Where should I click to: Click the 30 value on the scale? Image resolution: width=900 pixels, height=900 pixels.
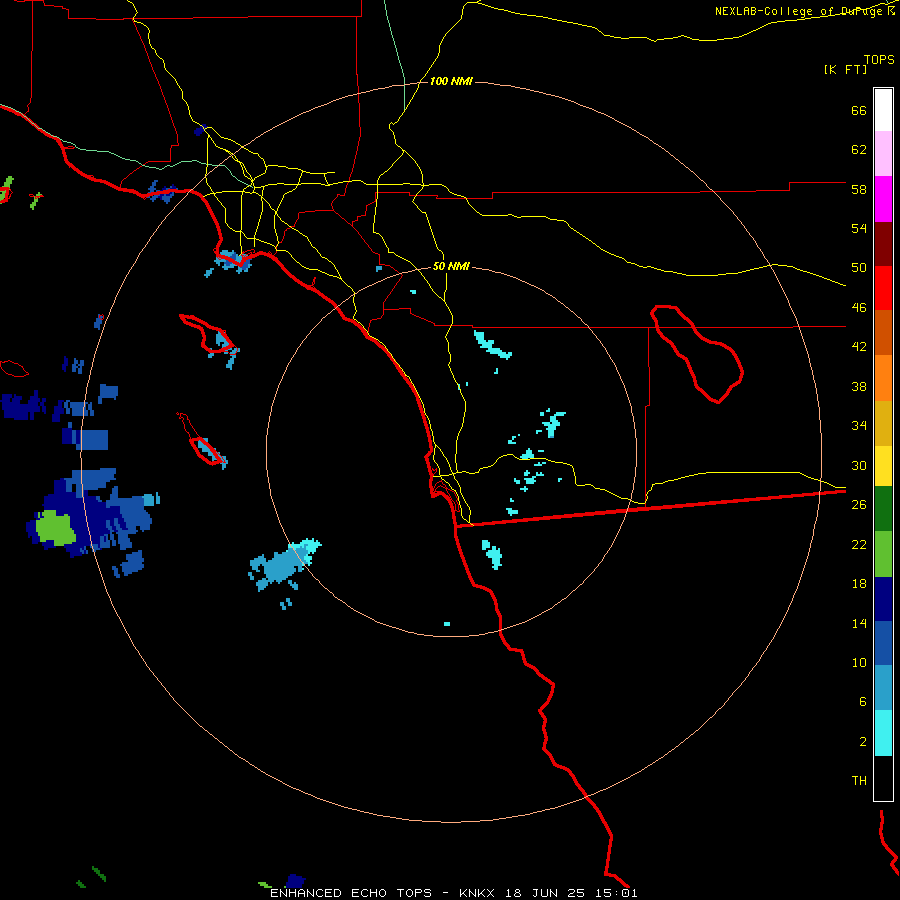pos(859,465)
